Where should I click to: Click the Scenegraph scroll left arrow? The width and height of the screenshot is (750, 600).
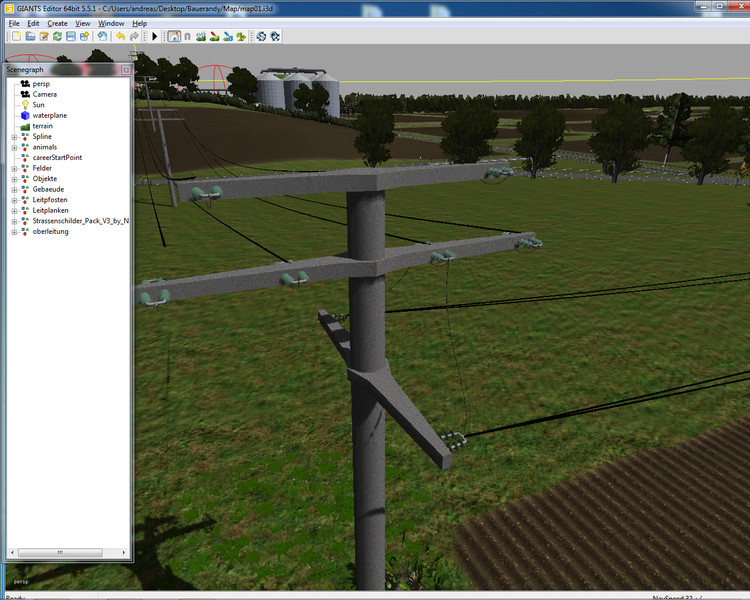[12, 552]
